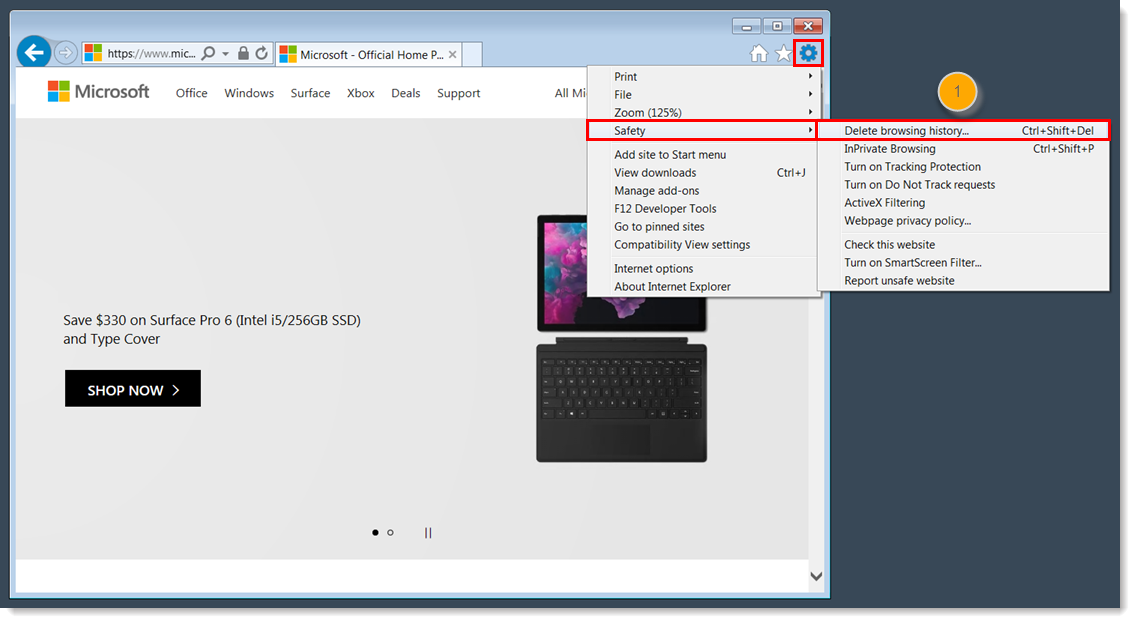The width and height of the screenshot is (1135, 623).
Task: Select the Microsoft - Official Home Page tab
Action: point(368,54)
